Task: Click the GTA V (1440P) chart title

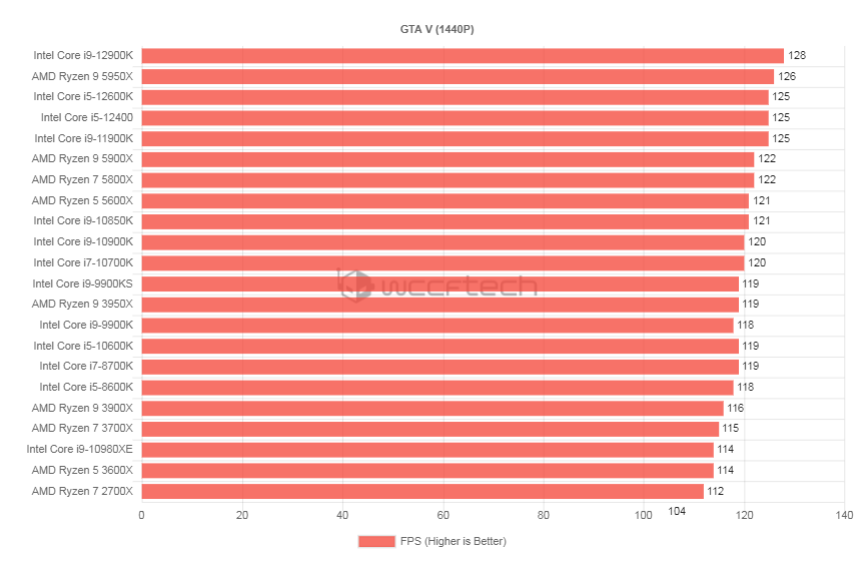Action: [x=437, y=29]
